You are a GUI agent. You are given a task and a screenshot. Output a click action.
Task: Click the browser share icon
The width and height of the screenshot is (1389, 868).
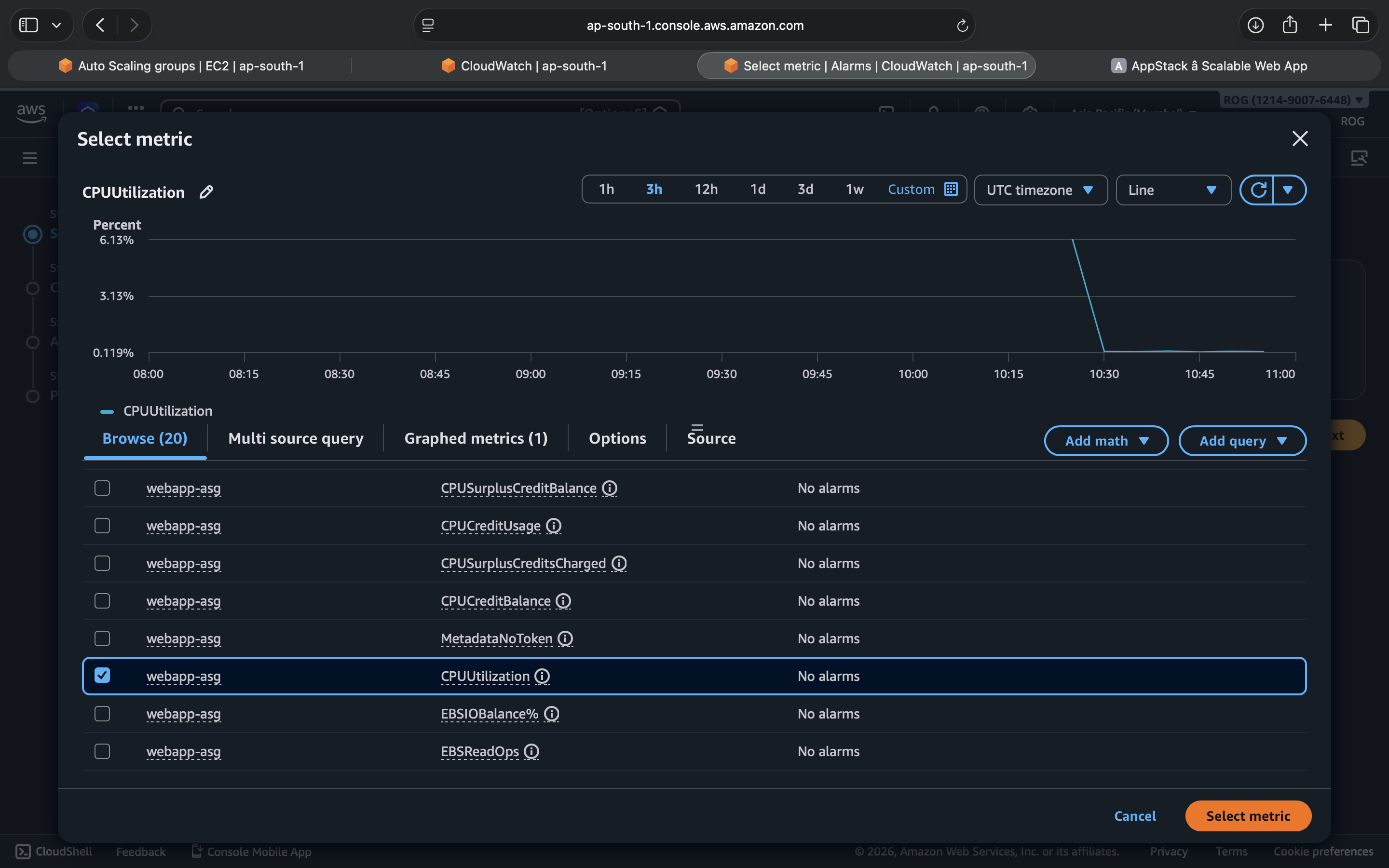tap(1290, 25)
